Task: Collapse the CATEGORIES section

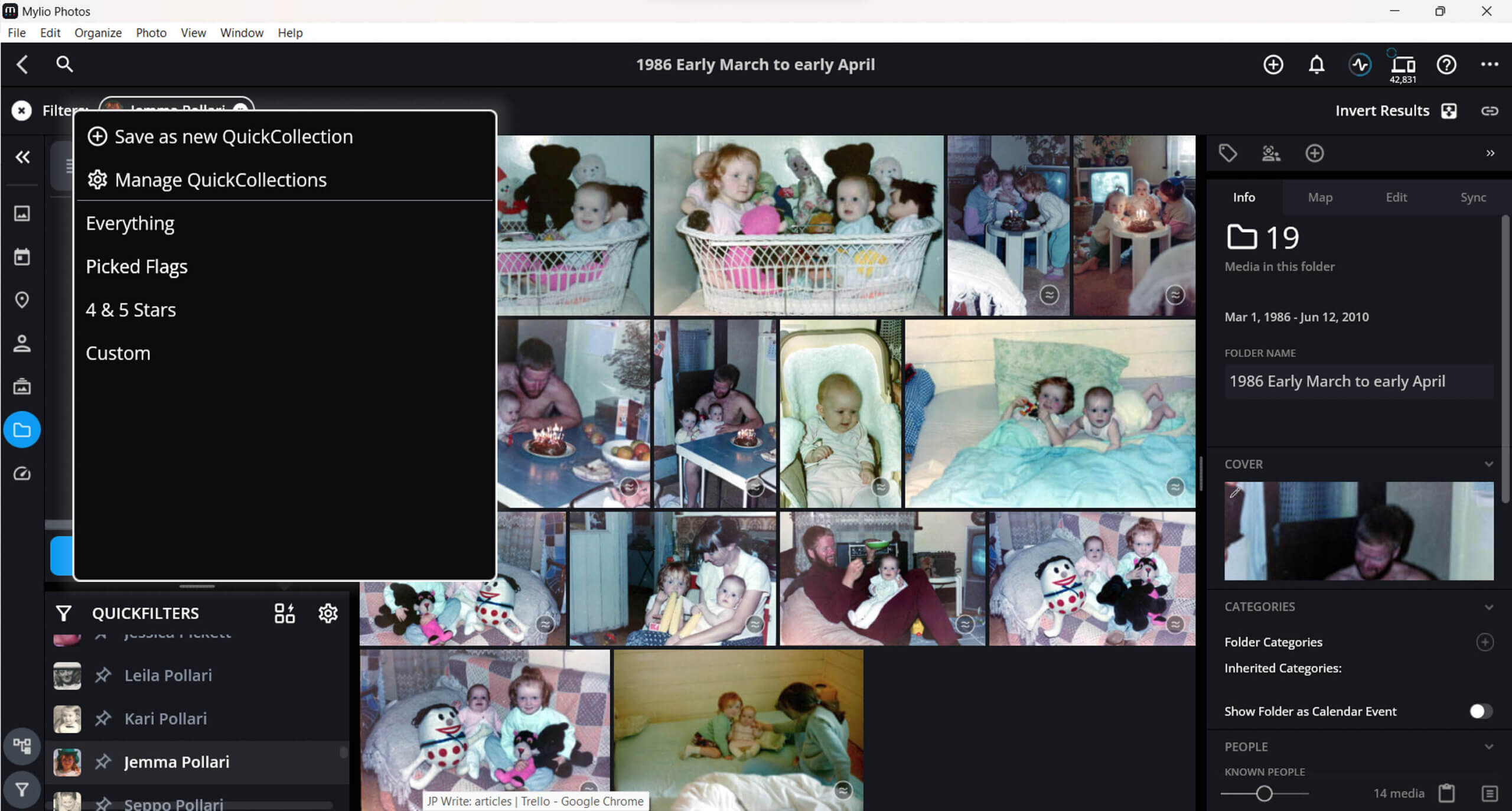Action: click(1489, 607)
